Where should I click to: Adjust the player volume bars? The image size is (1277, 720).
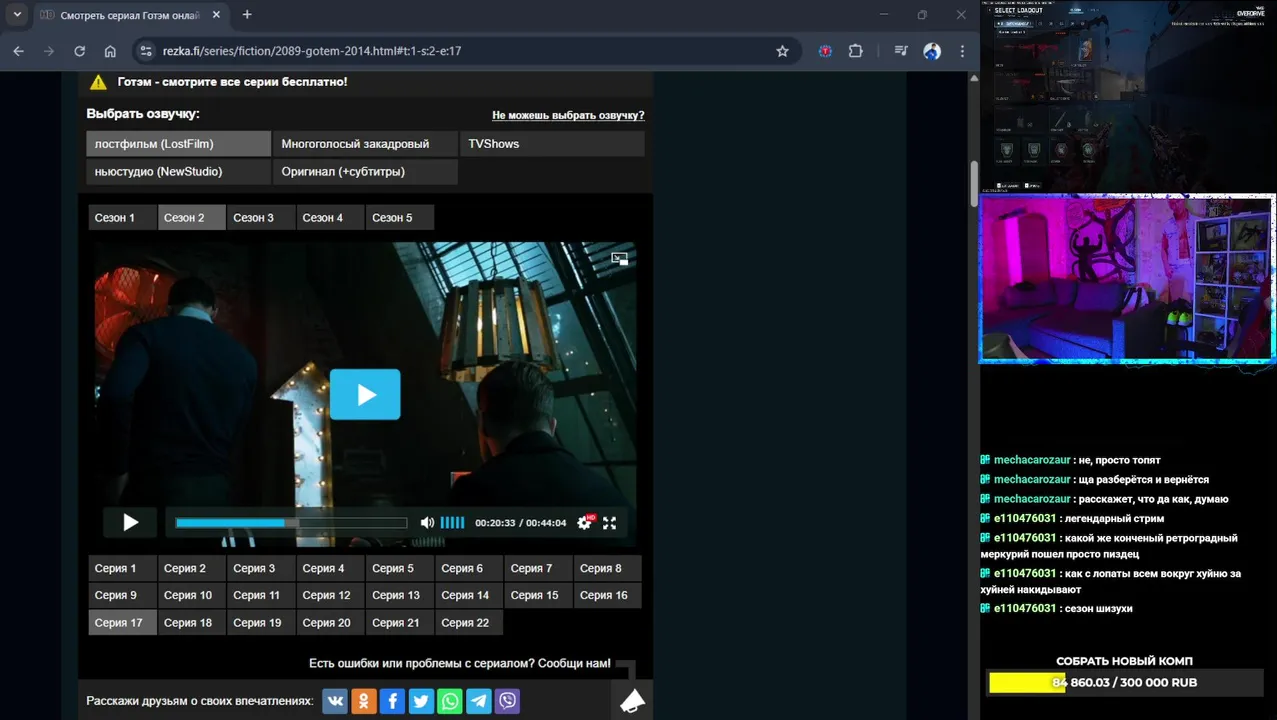click(x=453, y=523)
